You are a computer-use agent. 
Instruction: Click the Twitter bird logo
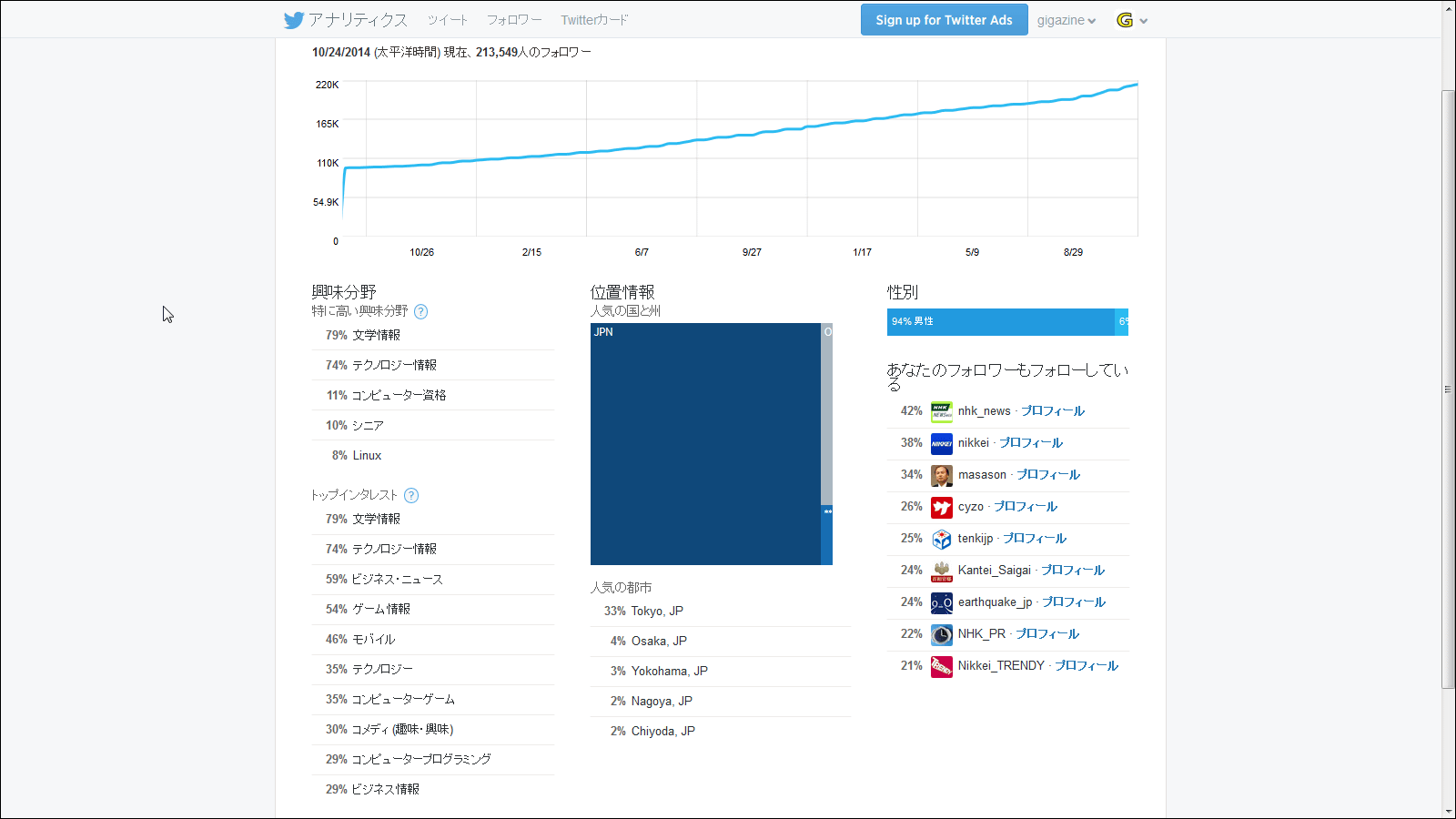tap(293, 20)
